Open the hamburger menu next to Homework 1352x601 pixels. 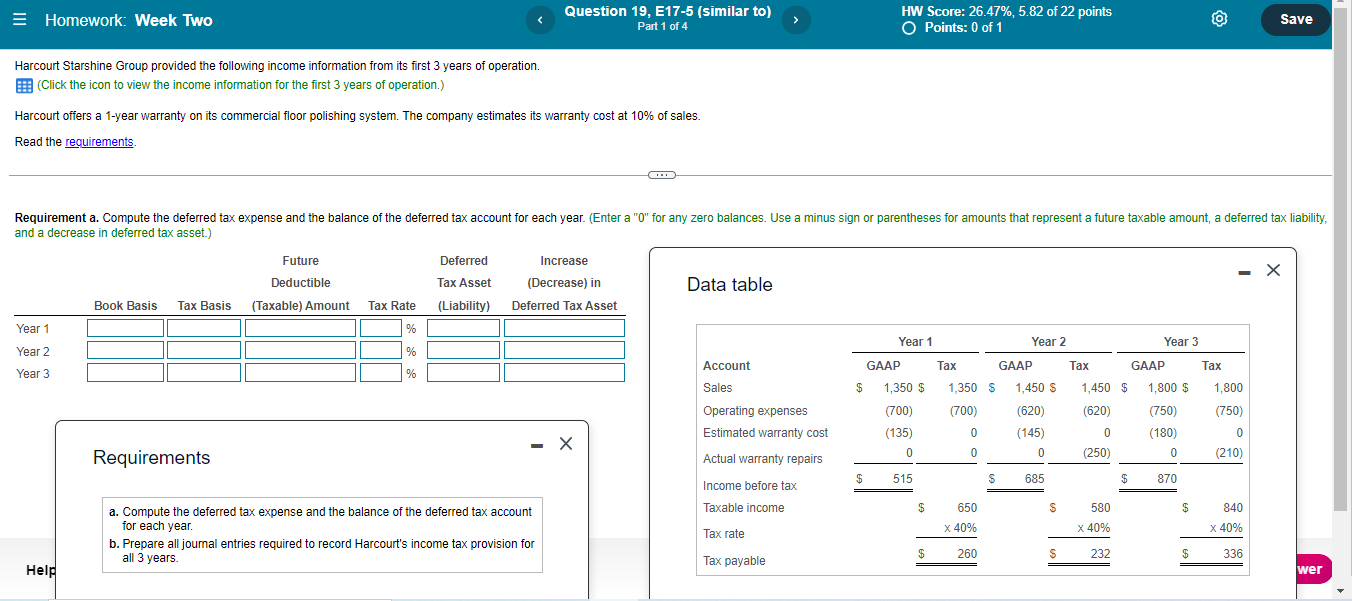(22, 20)
